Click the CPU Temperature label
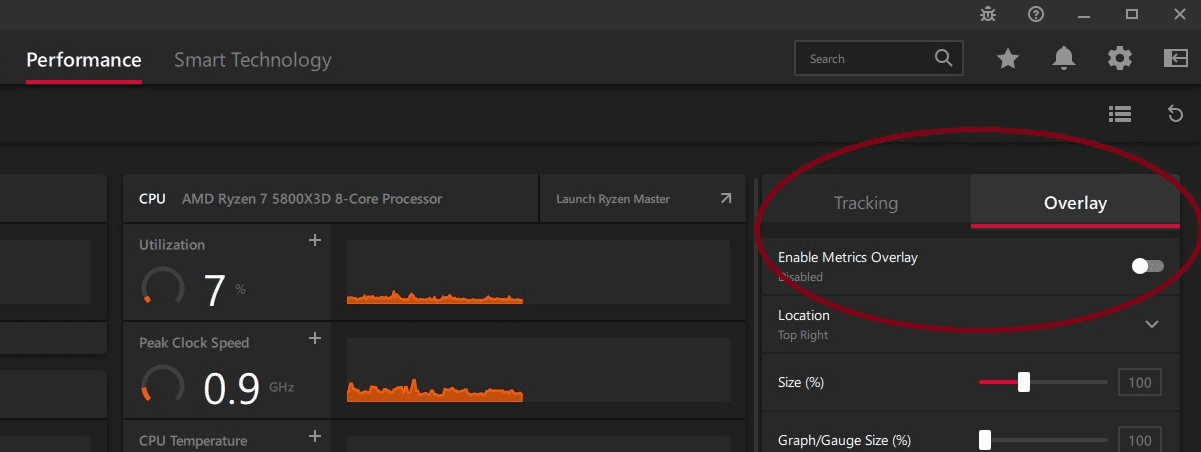The height and width of the screenshot is (452, 1201). coord(193,440)
